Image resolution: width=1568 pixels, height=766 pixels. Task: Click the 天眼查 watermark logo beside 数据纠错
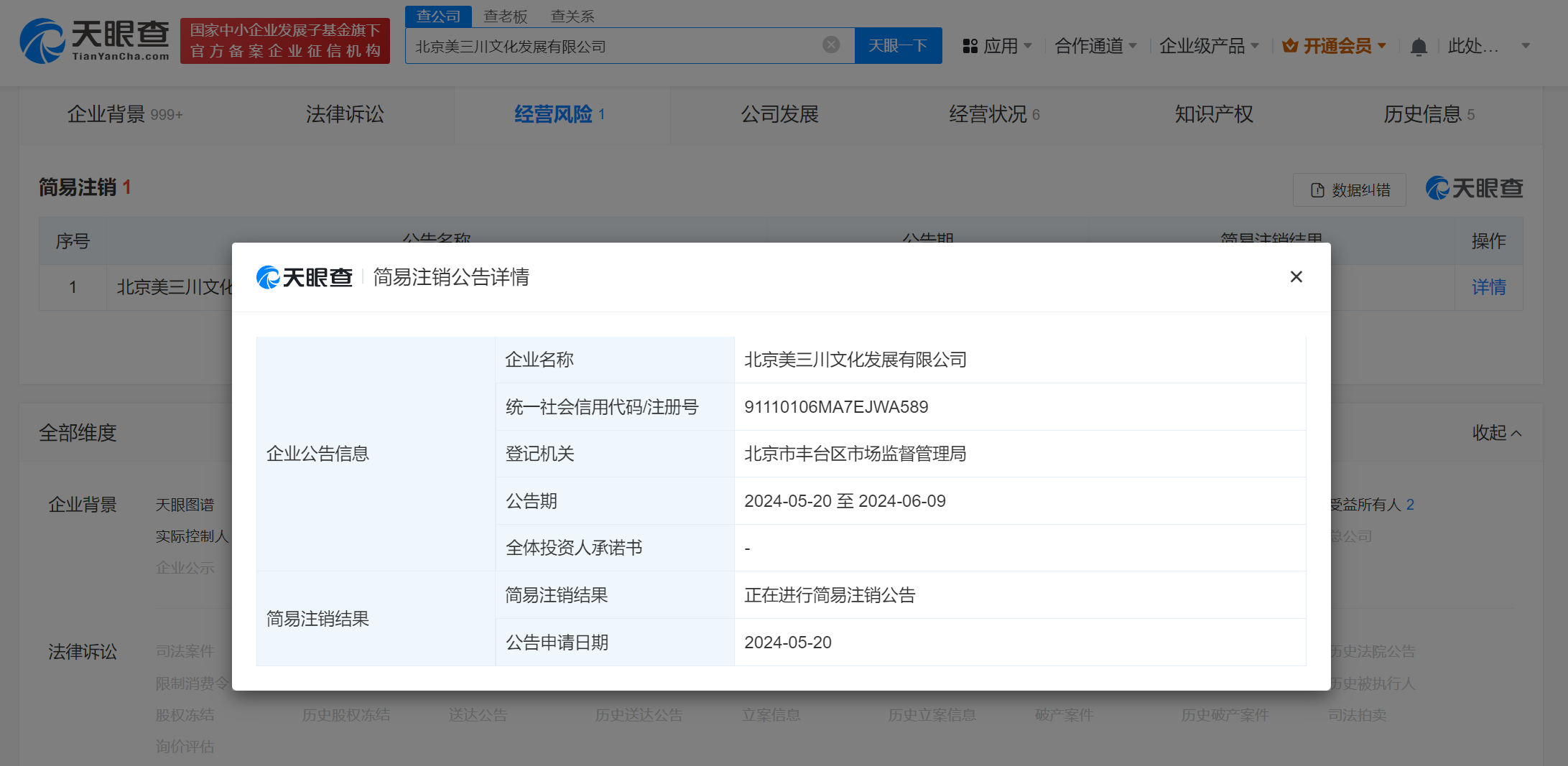point(1474,188)
